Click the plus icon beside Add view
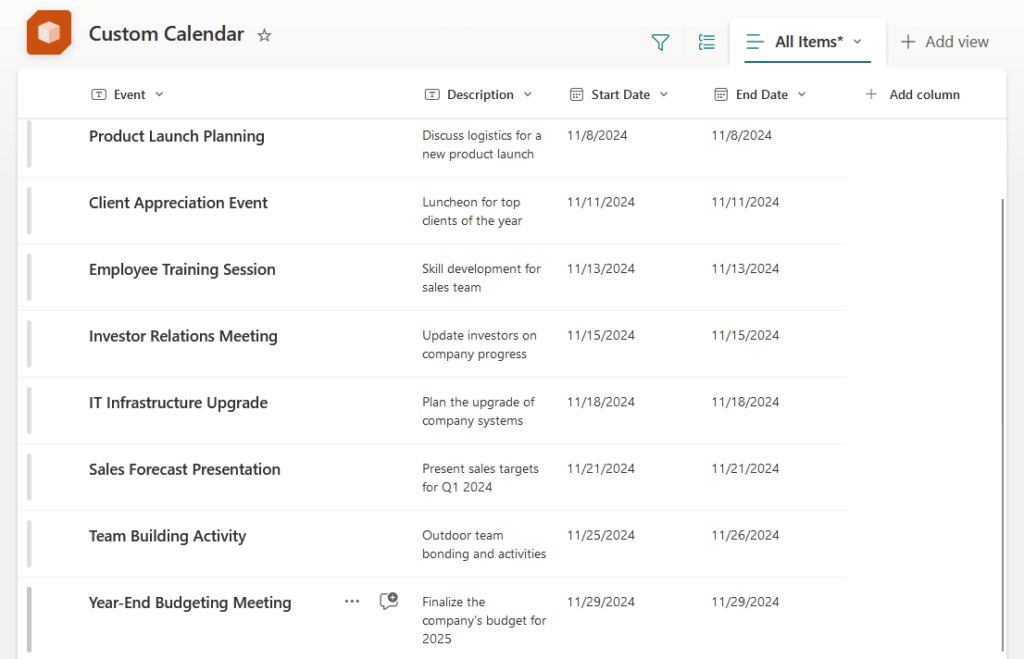The height and width of the screenshot is (659, 1024). pyautogui.click(x=908, y=42)
